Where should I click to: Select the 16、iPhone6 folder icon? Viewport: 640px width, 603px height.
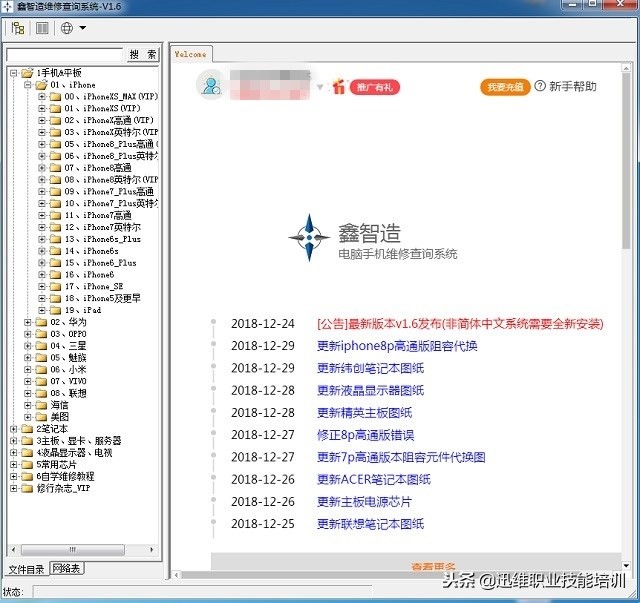[55, 275]
